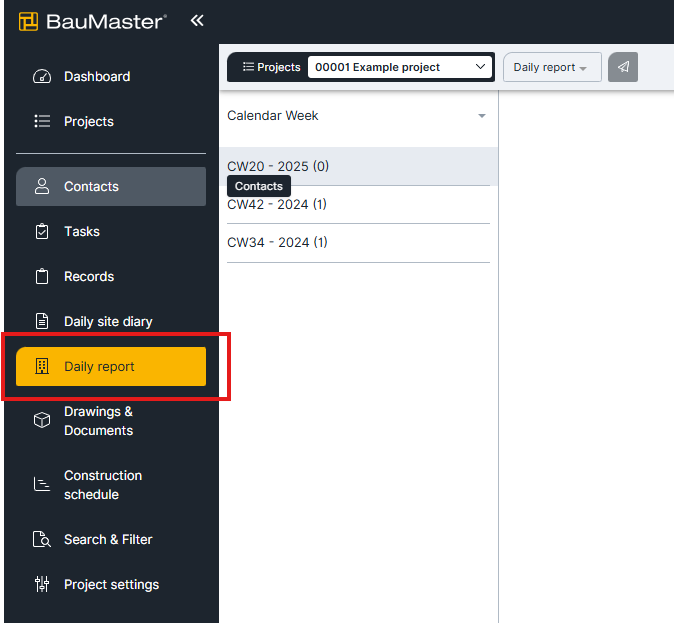Select Daily report in the sidebar
The width and height of the screenshot is (674, 623).
[111, 366]
